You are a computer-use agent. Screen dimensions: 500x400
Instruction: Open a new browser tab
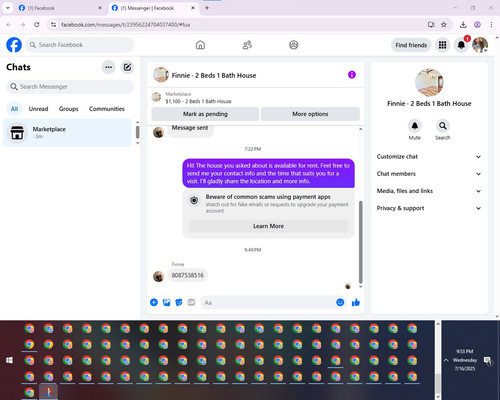(207, 8)
